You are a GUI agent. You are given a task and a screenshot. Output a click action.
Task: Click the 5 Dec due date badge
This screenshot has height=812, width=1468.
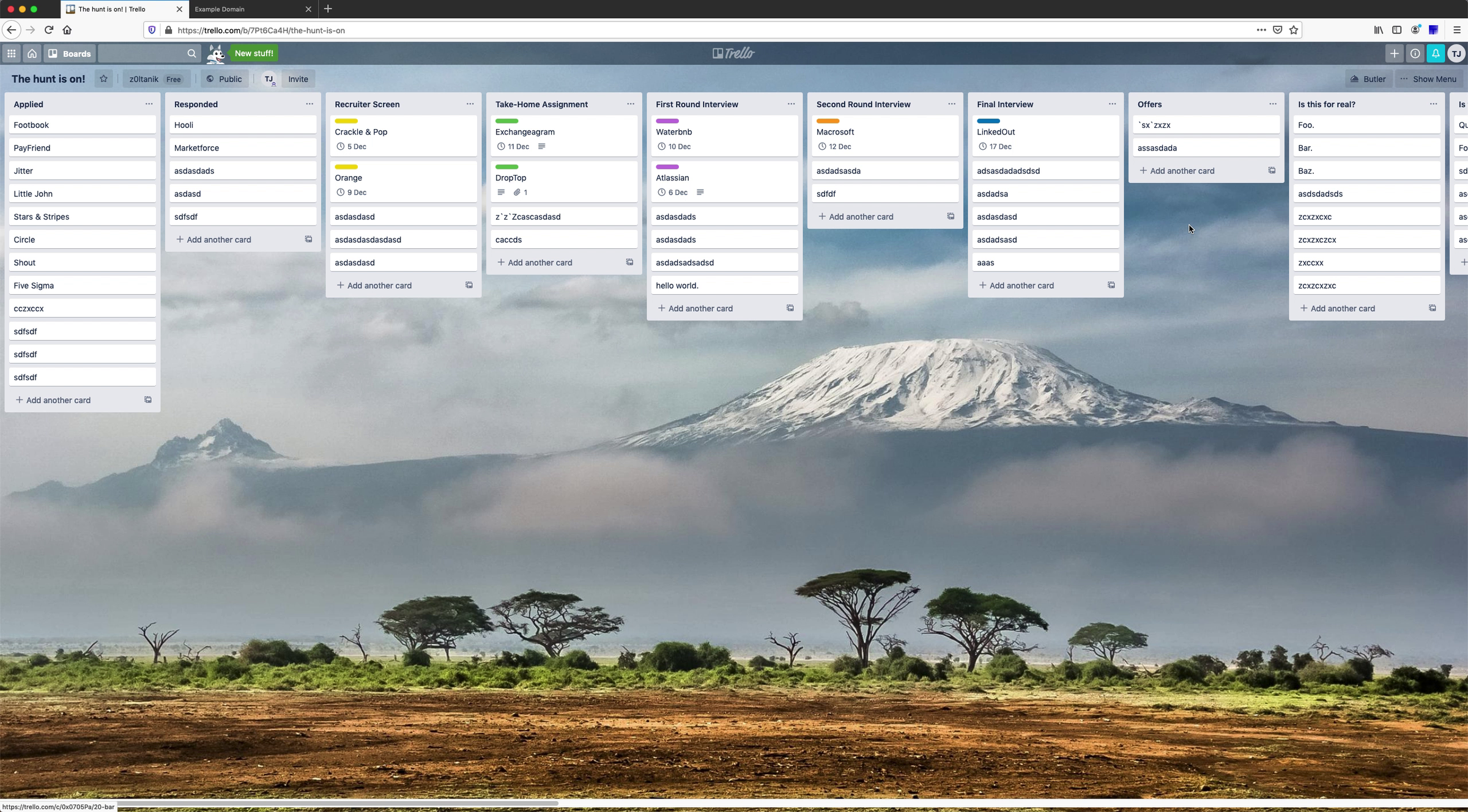(352, 147)
